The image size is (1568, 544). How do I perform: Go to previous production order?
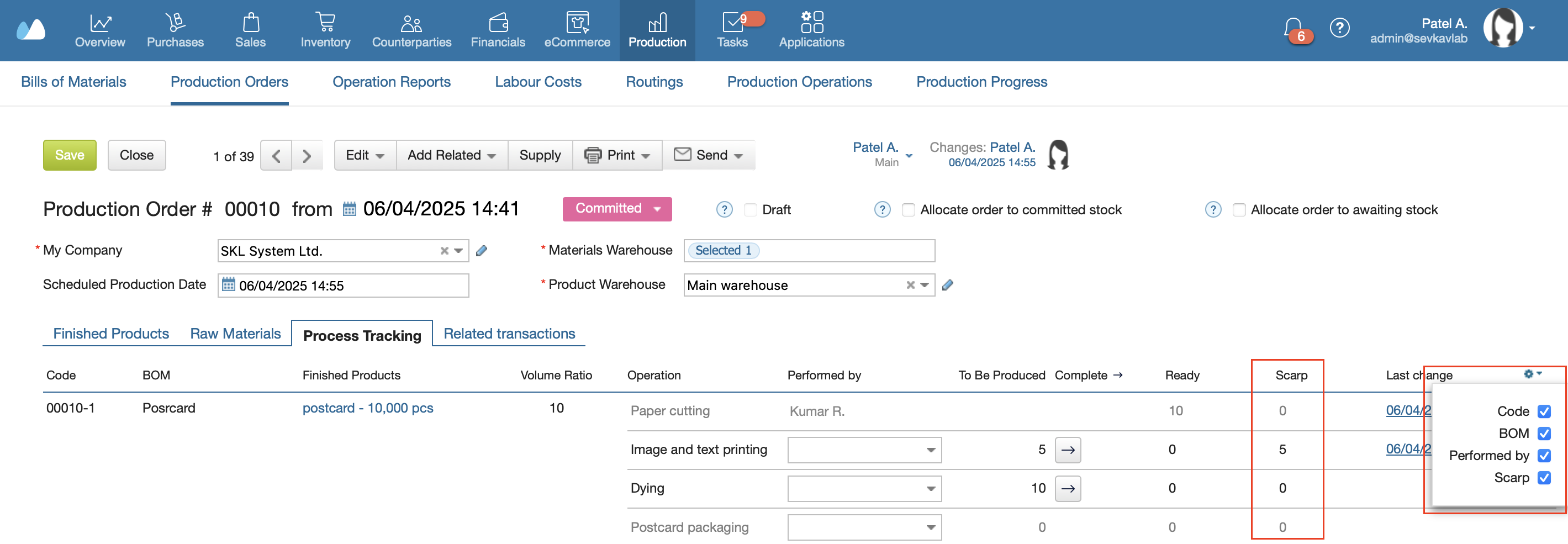pyautogui.click(x=276, y=156)
